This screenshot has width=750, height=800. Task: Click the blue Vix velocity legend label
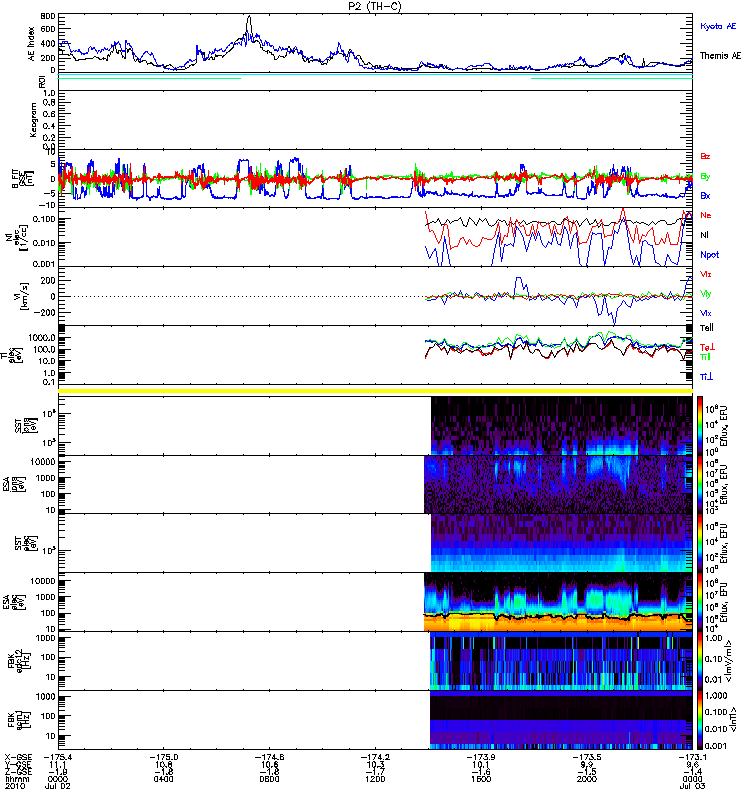coord(706,313)
